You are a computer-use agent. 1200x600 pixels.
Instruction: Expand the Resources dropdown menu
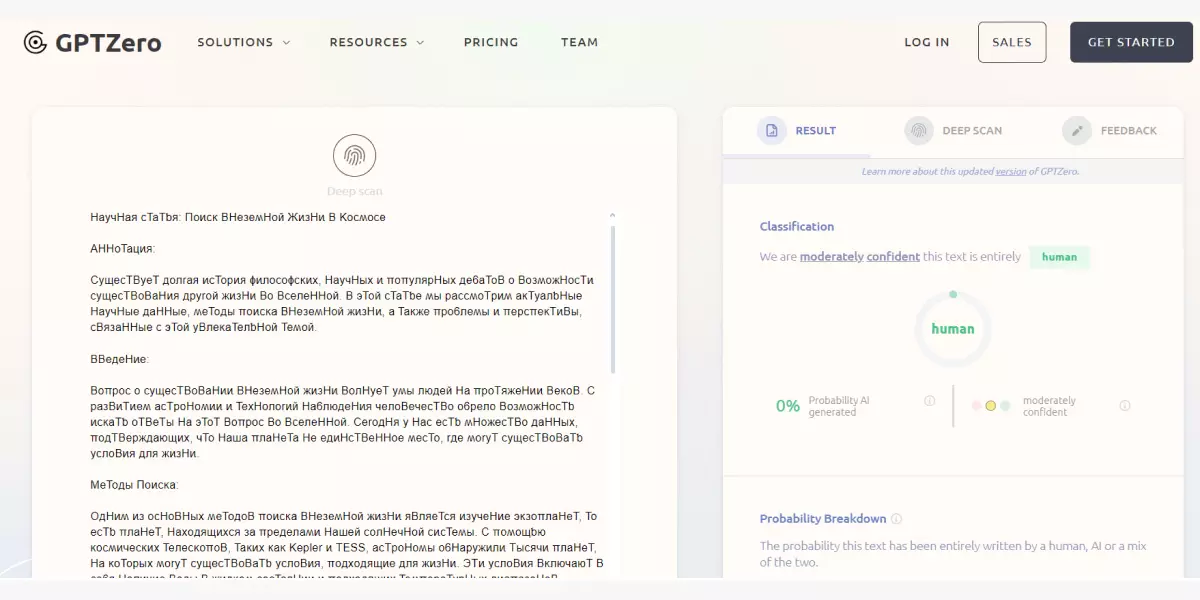pos(377,42)
